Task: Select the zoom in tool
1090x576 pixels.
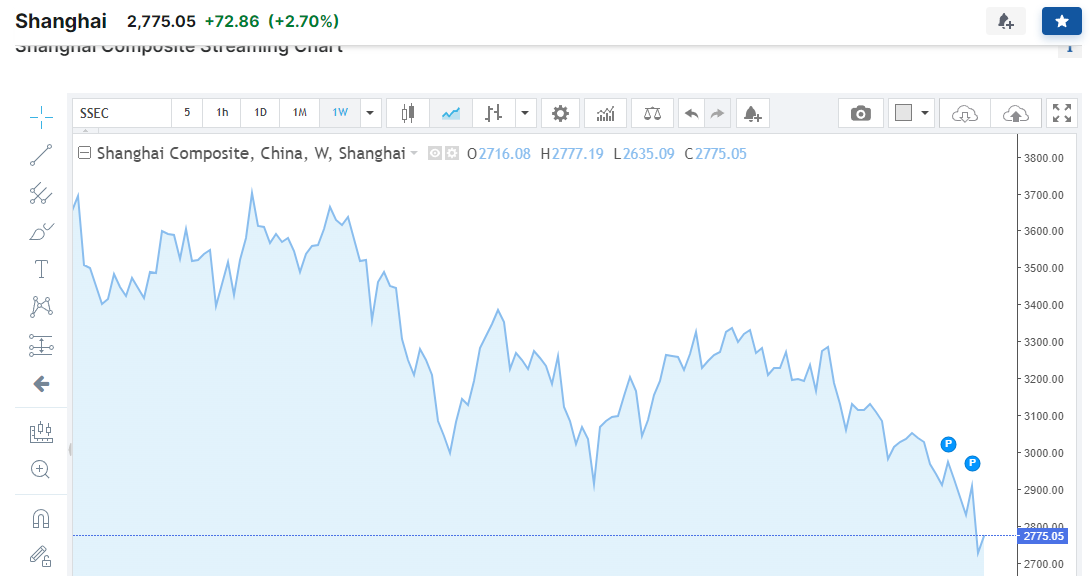Action: [x=41, y=470]
